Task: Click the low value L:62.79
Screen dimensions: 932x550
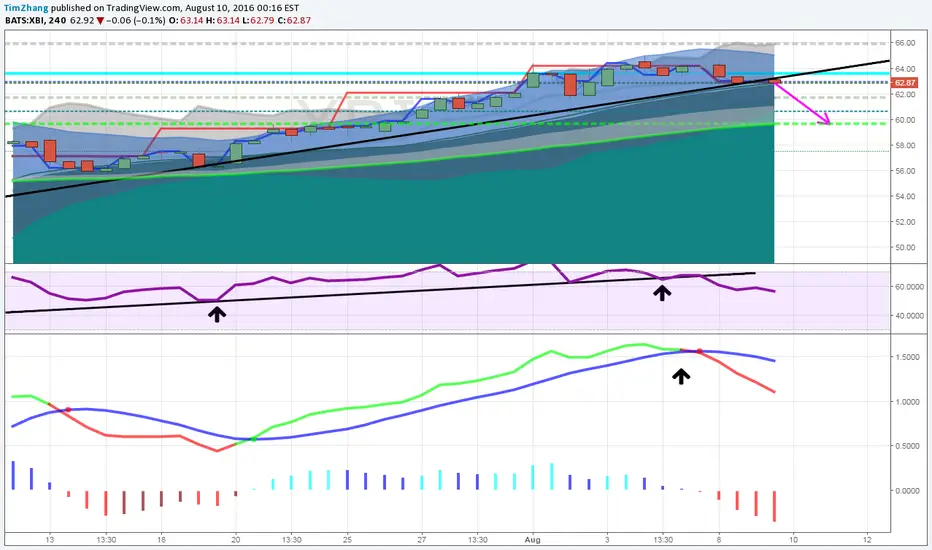Action: click(x=259, y=20)
